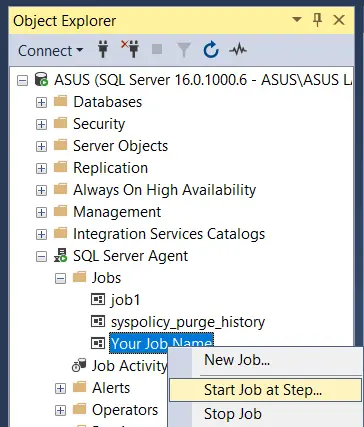Click the Server Objects folder icon
Viewport: 364px width, 427px height.
61,145
